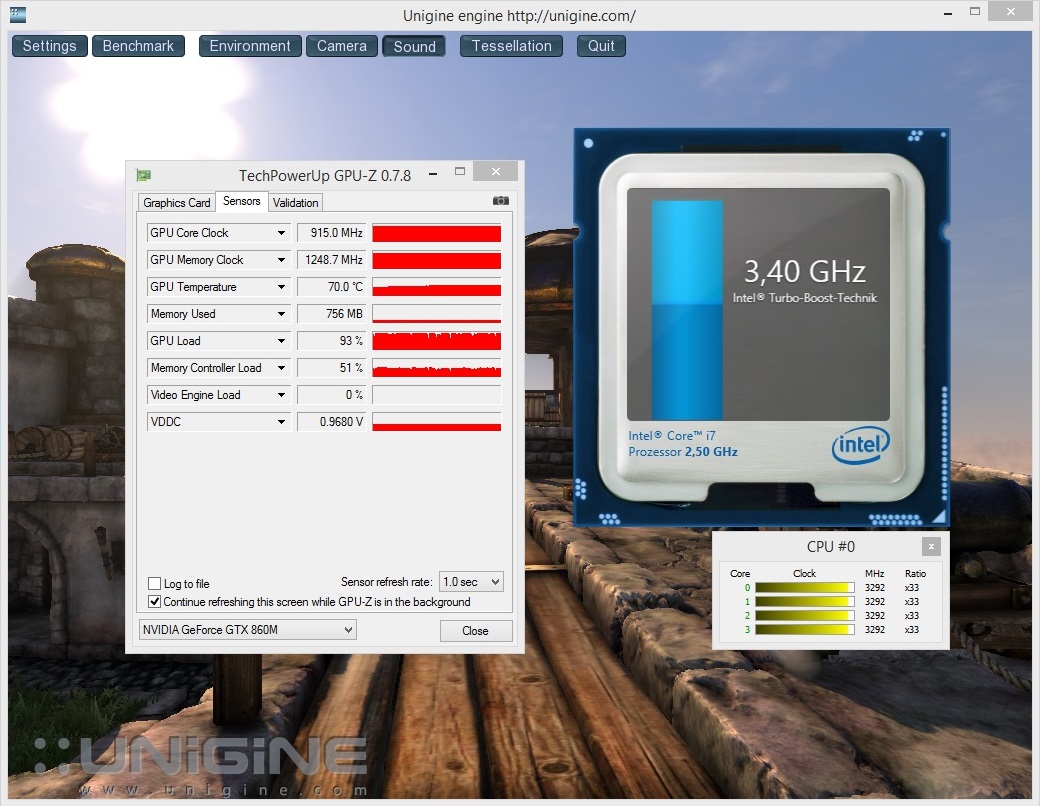Click the Quit button in Unigine
1040x806 pixels.
point(601,46)
